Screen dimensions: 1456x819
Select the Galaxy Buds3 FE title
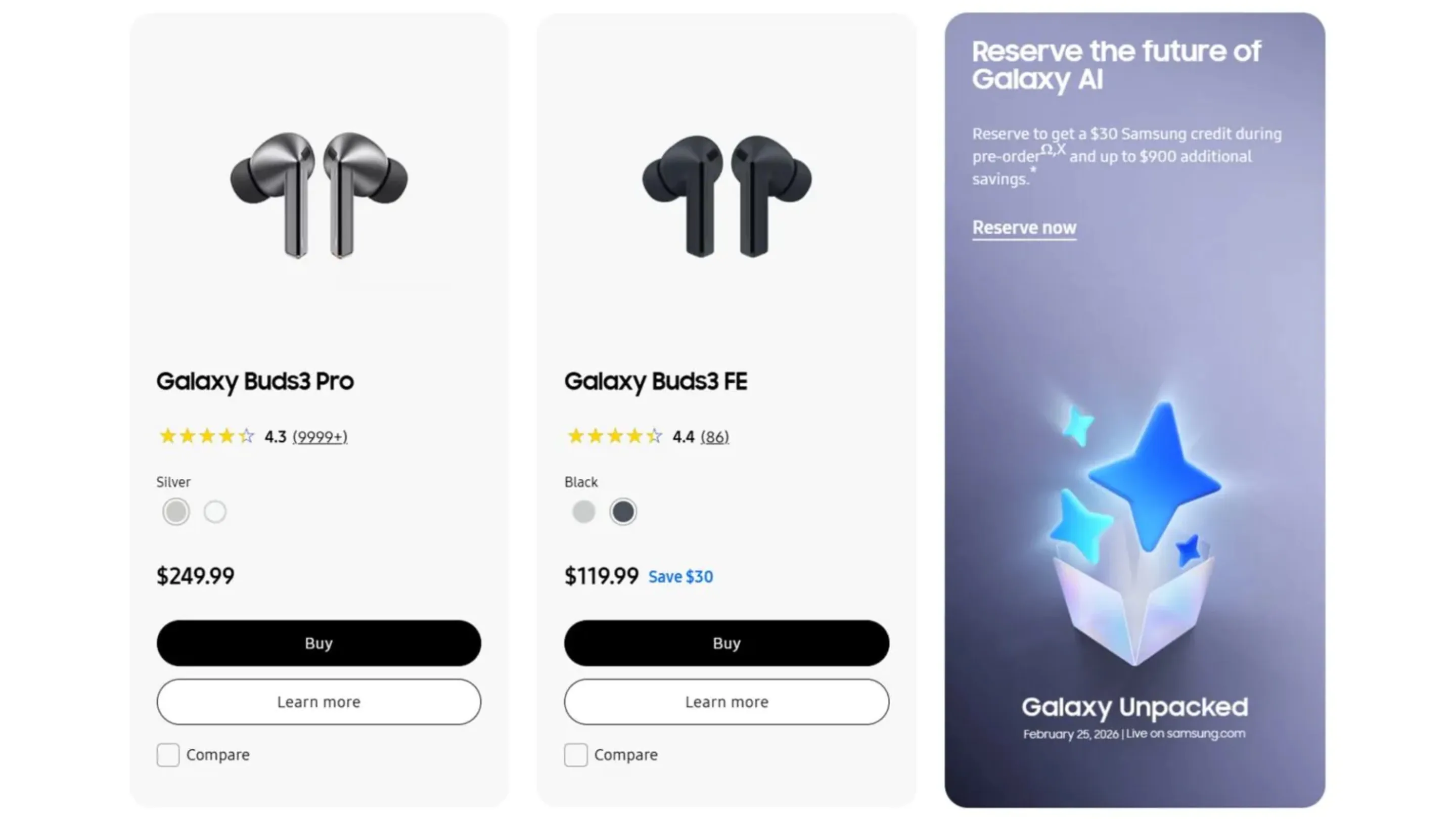(x=656, y=382)
